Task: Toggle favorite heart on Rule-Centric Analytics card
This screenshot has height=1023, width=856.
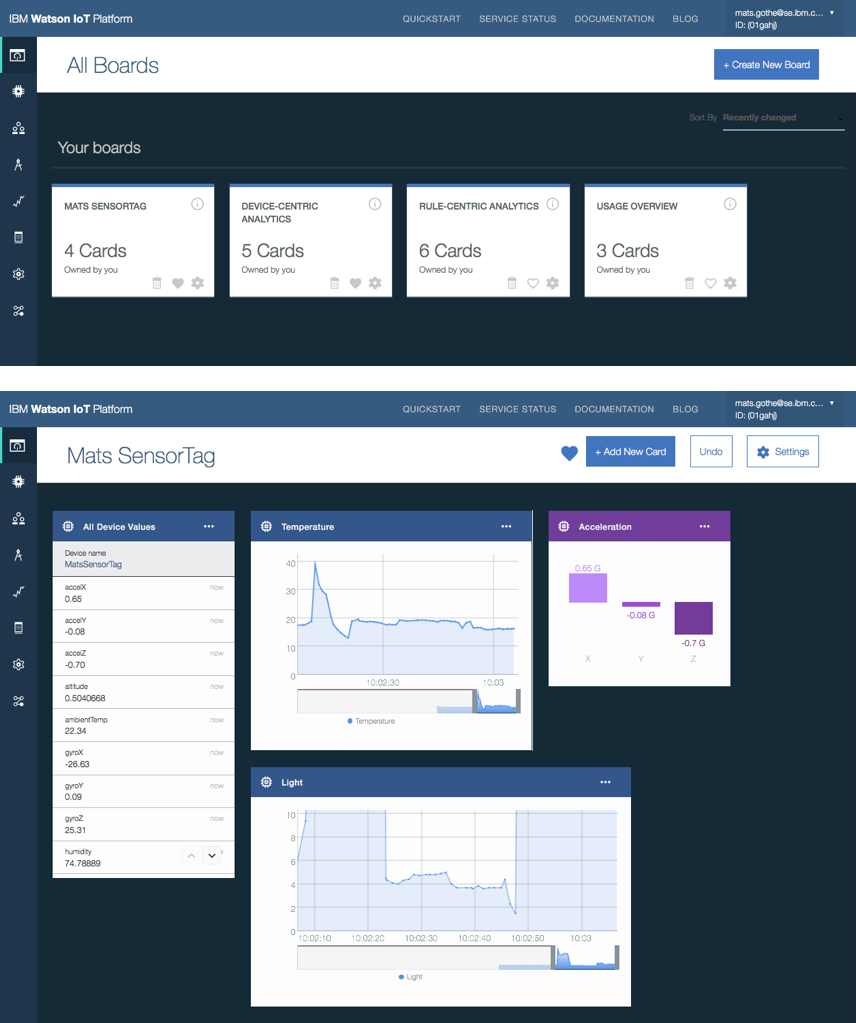Action: click(532, 283)
